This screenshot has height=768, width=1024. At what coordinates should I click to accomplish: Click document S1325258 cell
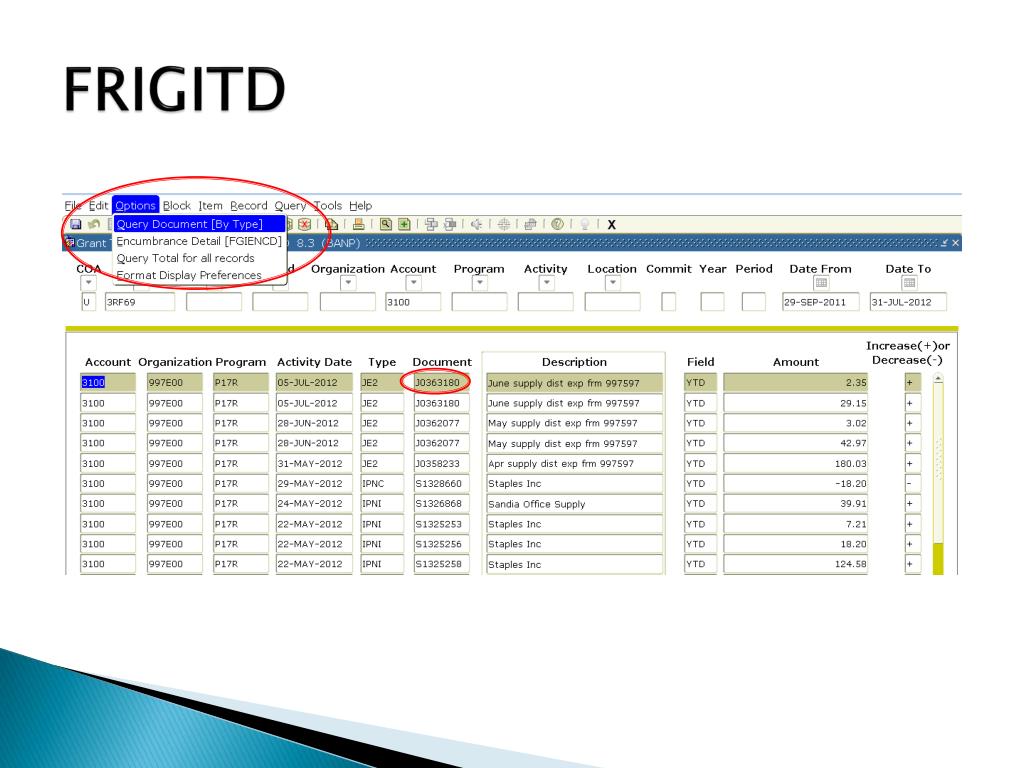(441, 564)
